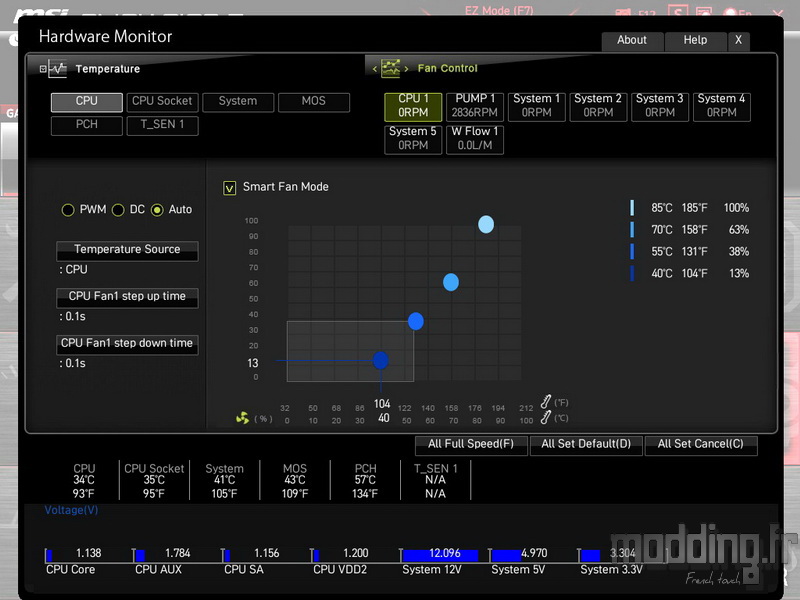Click the CPU SA voltage value 1.156
This screenshot has height=600, width=800.
267,554
